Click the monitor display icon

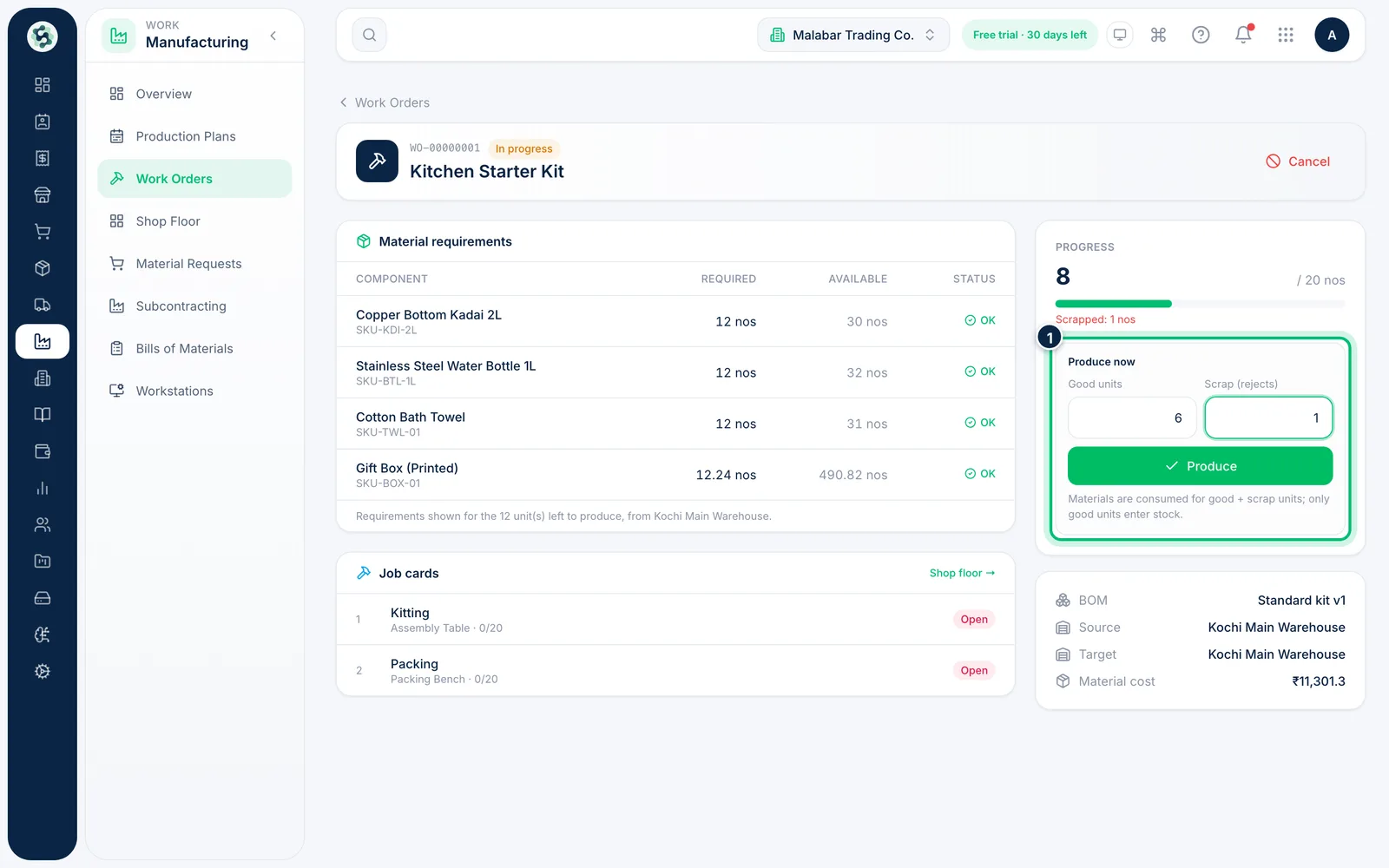point(1120,35)
